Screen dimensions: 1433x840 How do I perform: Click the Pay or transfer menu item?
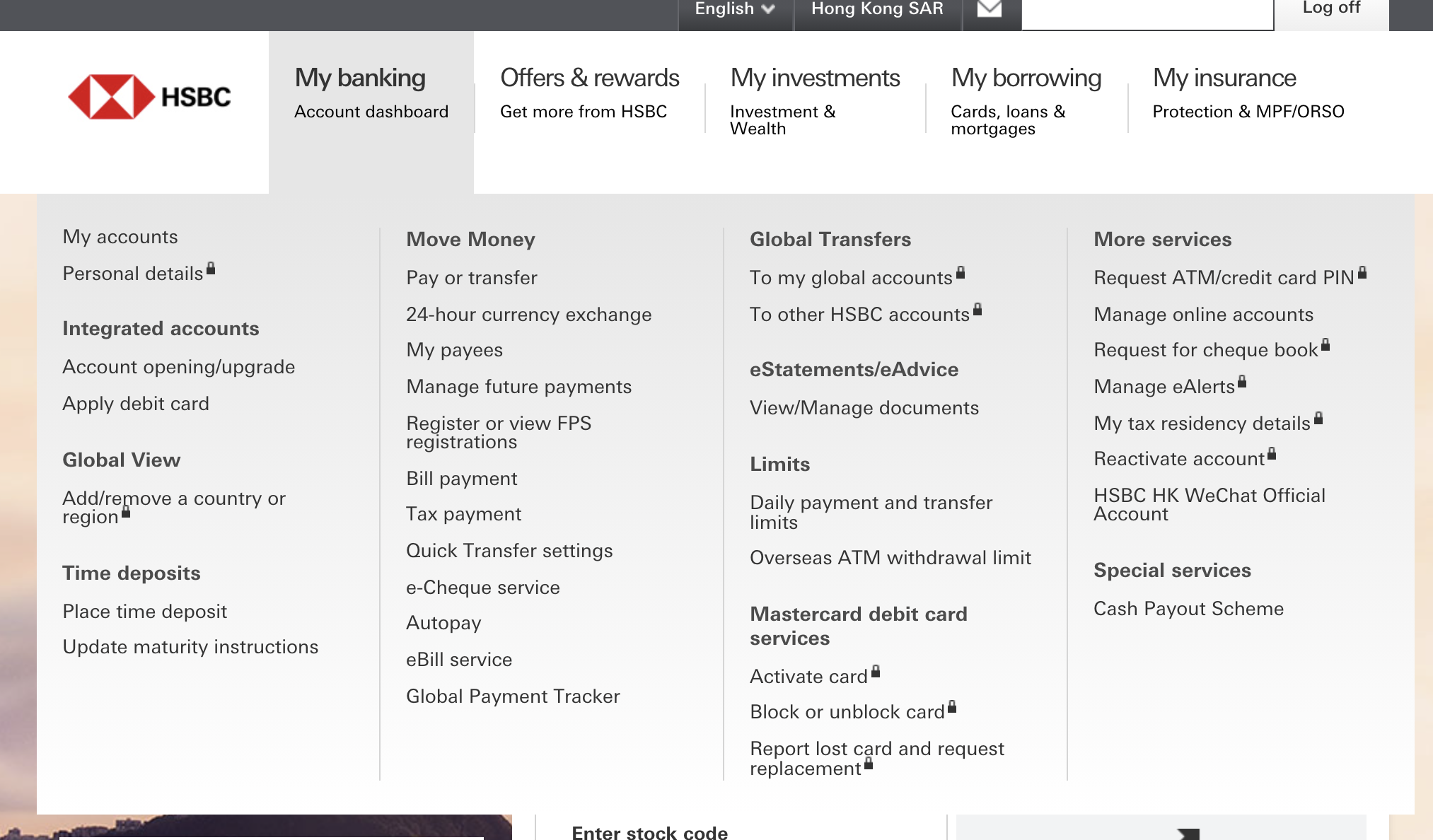(471, 277)
